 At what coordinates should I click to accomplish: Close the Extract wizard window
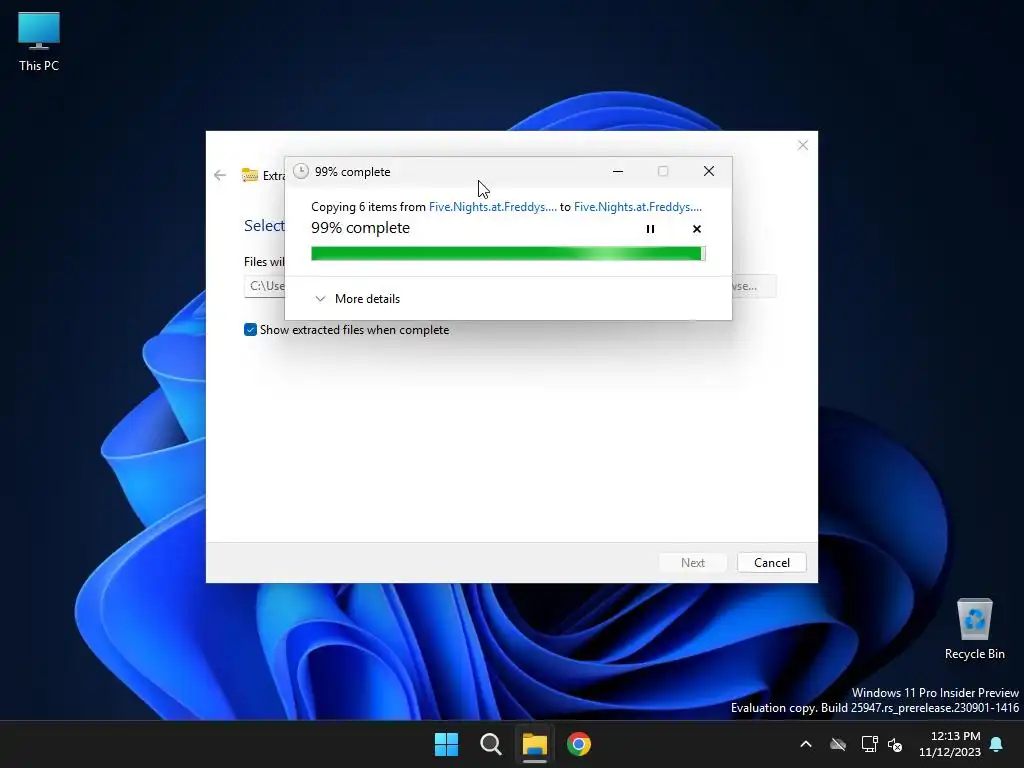(803, 145)
